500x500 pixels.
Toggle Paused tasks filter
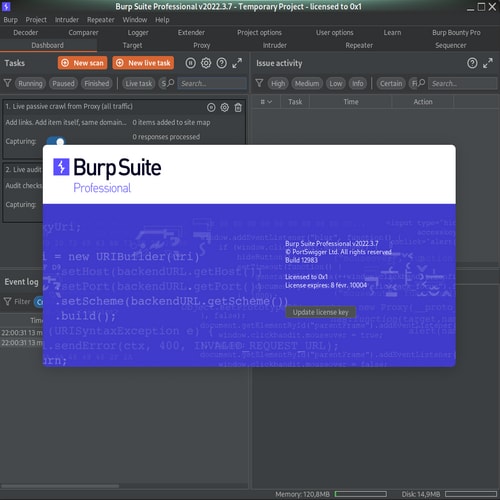(x=63, y=83)
